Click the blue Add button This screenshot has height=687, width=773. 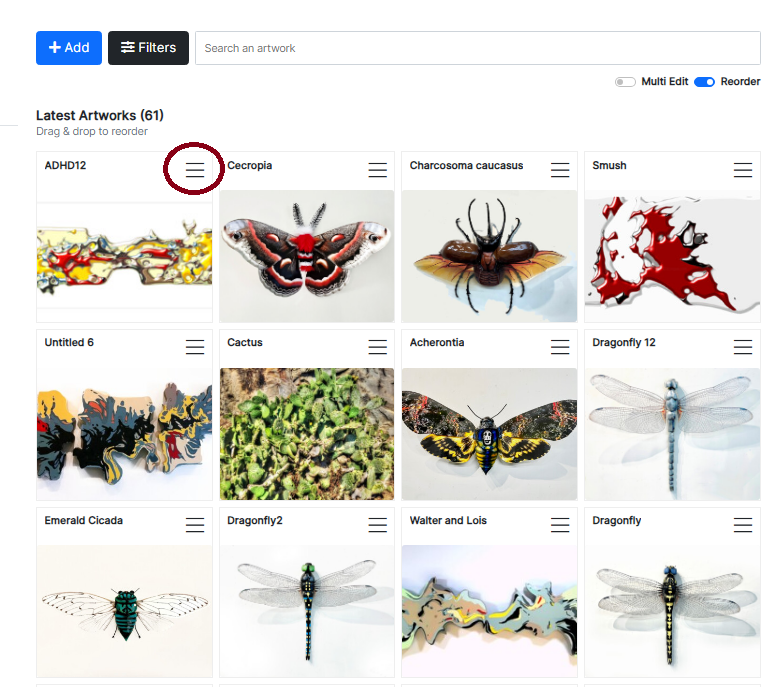tap(69, 48)
